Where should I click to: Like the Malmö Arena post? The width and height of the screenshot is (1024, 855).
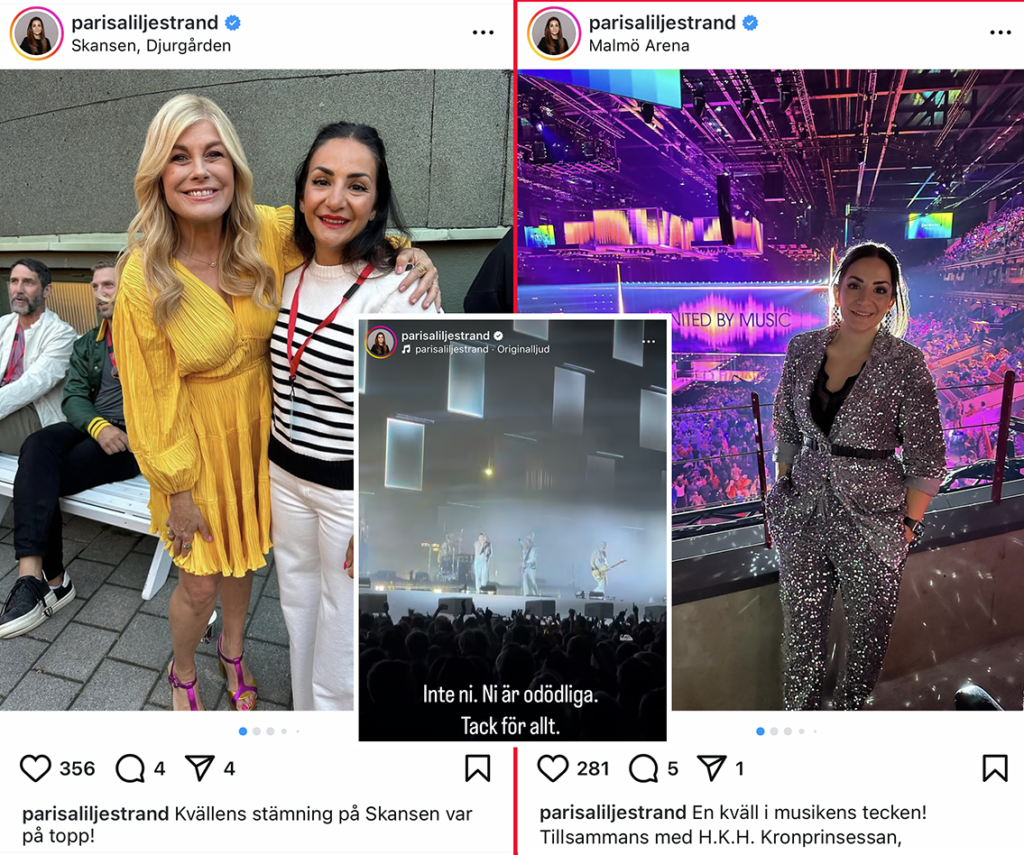click(x=552, y=768)
